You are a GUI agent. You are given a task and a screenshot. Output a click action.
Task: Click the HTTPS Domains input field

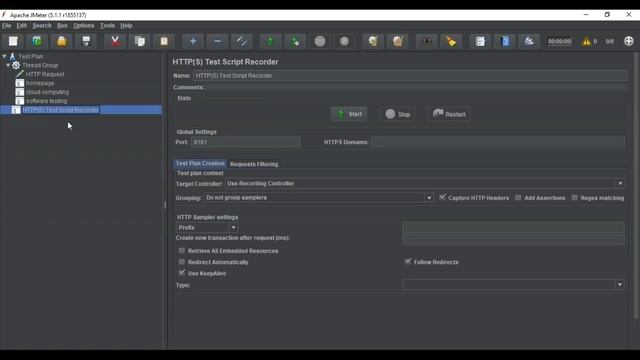coord(498,142)
